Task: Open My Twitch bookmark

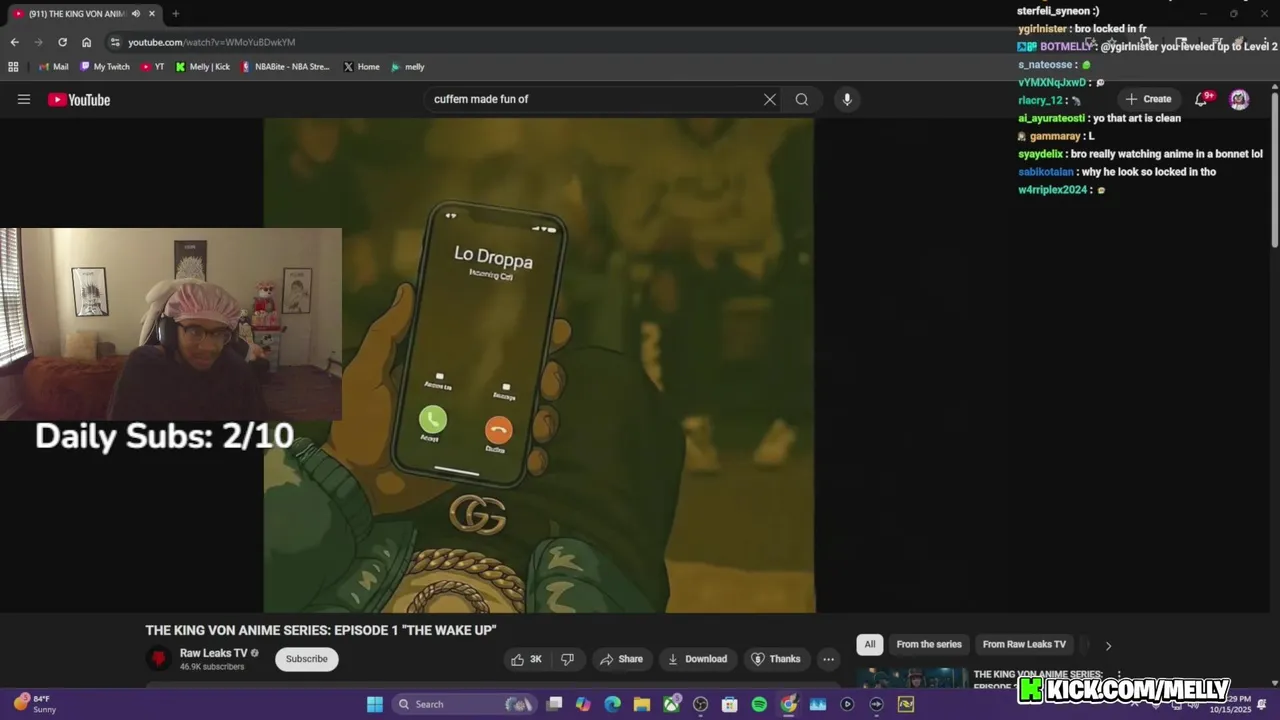Action: click(104, 67)
